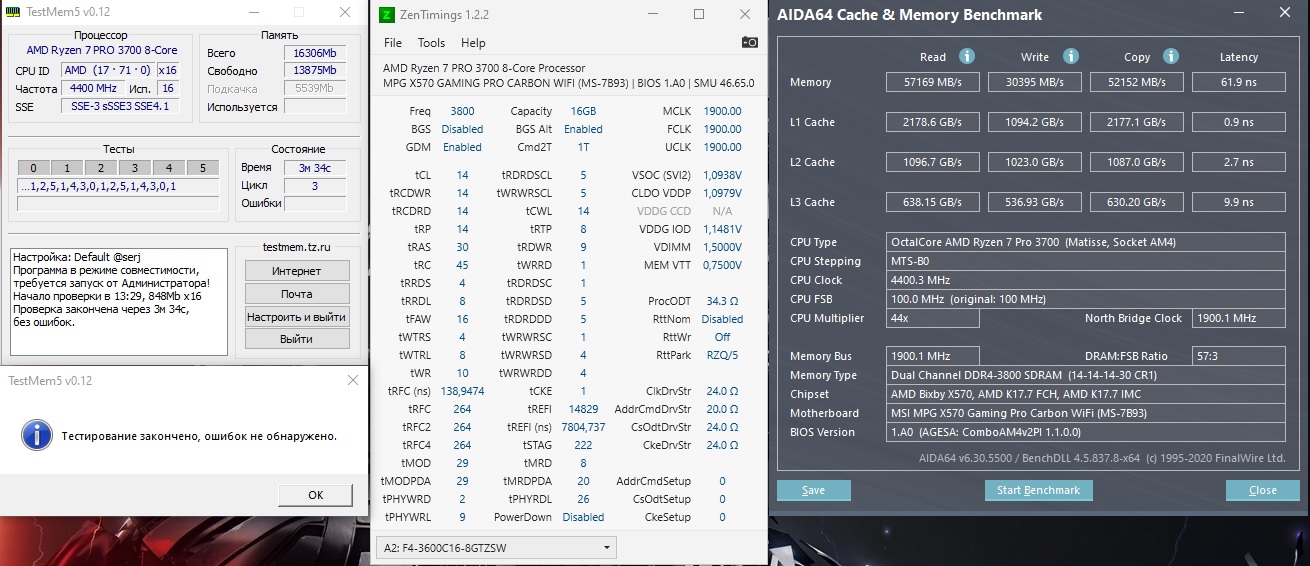Image resolution: width=1310 pixels, height=566 pixels.
Task: Open the Tools menu in ZenTimings
Action: 431,43
